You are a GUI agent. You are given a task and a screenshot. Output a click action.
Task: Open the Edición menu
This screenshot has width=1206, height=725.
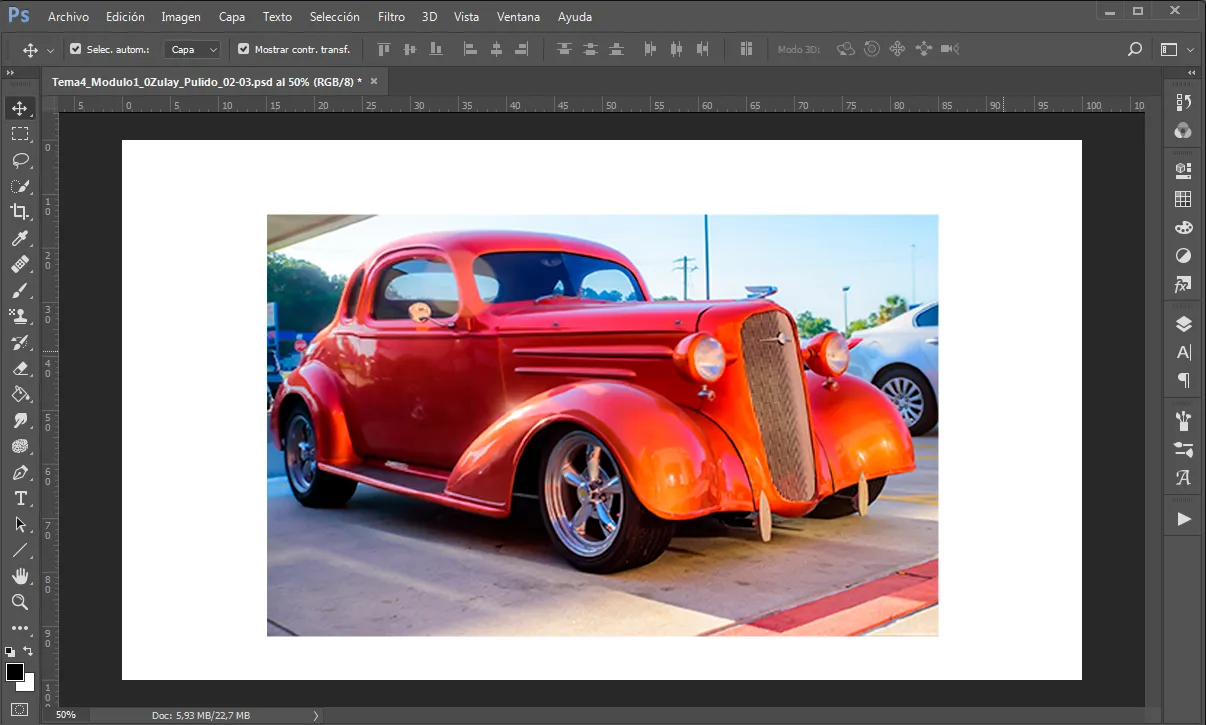click(125, 17)
